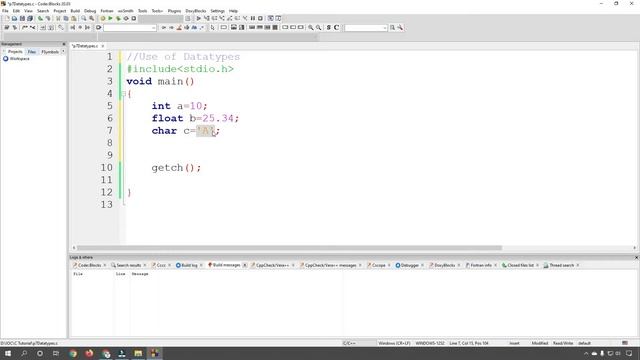This screenshot has height=360, width=640.
Task: Switch to the Debugger log tab
Action: pyautogui.click(x=410, y=265)
